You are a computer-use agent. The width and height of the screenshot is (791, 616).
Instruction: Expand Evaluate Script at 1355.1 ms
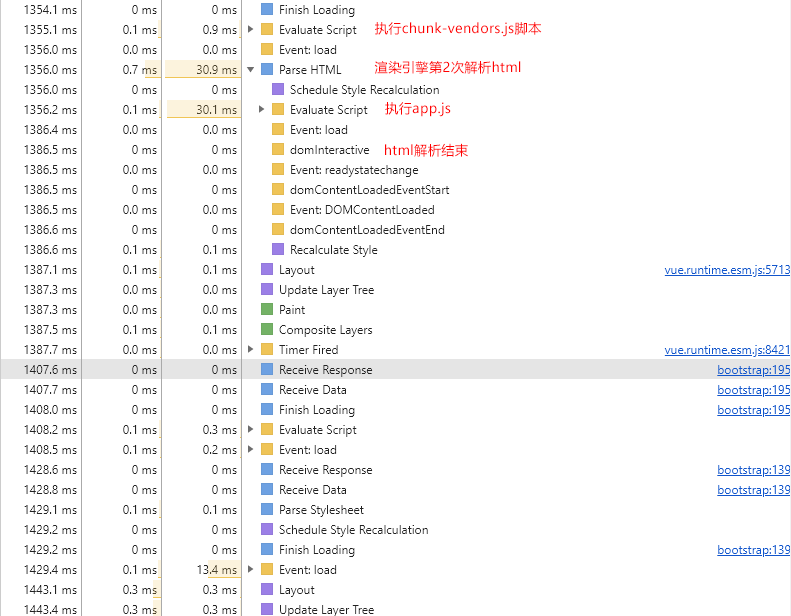pyautogui.click(x=250, y=30)
